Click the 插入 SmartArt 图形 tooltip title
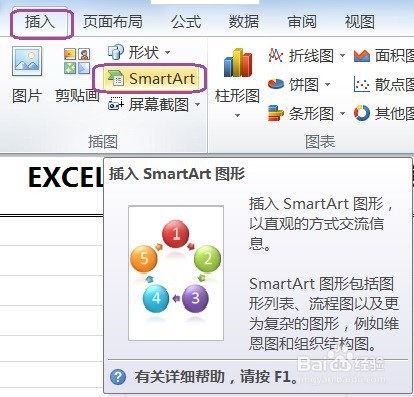This screenshot has width=414, height=397. pos(177,174)
